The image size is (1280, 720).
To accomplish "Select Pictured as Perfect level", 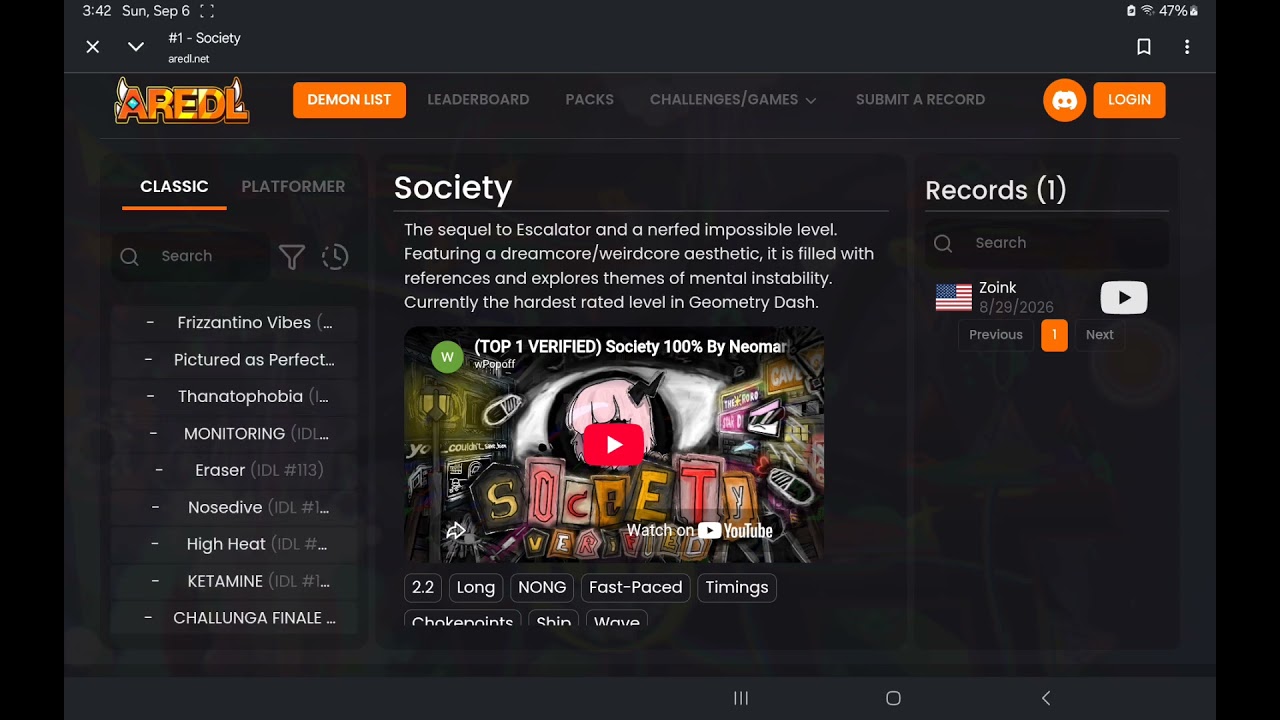I will [x=235, y=360].
